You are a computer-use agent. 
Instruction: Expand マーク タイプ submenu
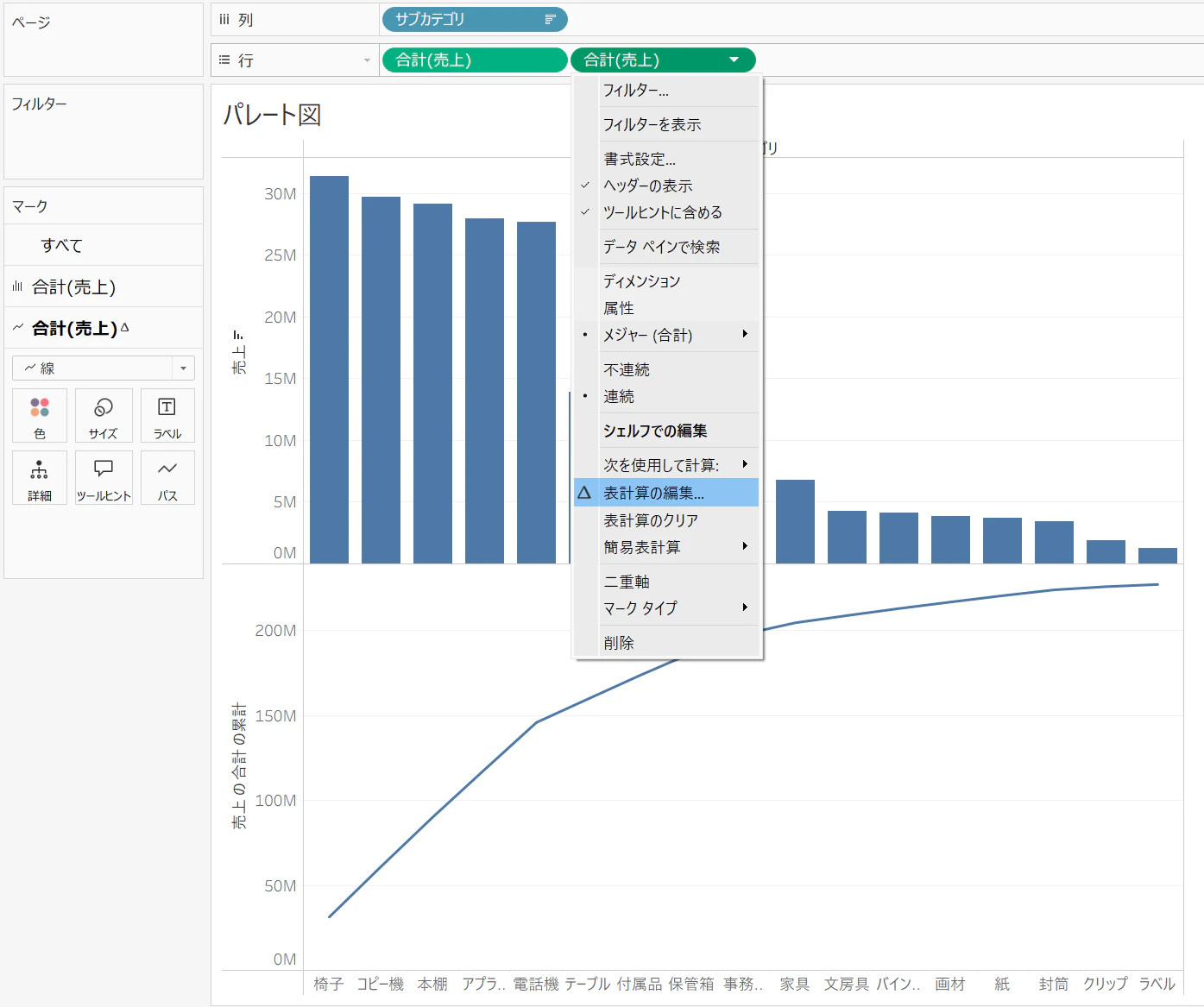(666, 607)
